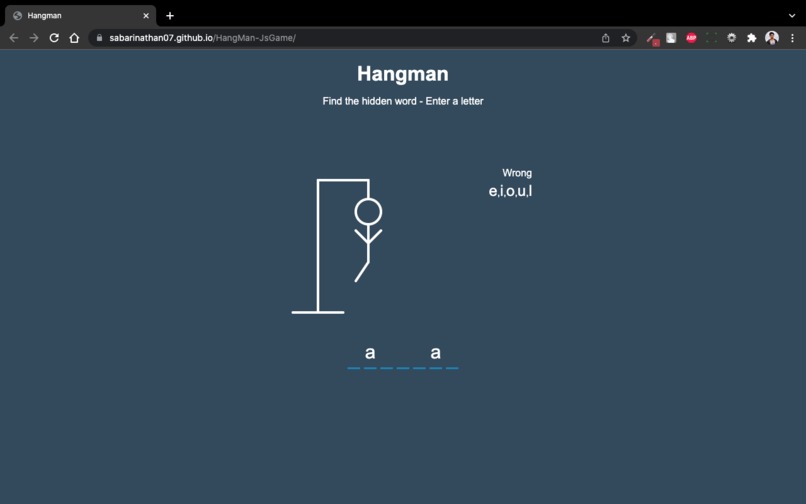Share this page using the share icon
Viewport: 806px width, 504px height.
pyautogui.click(x=606, y=38)
